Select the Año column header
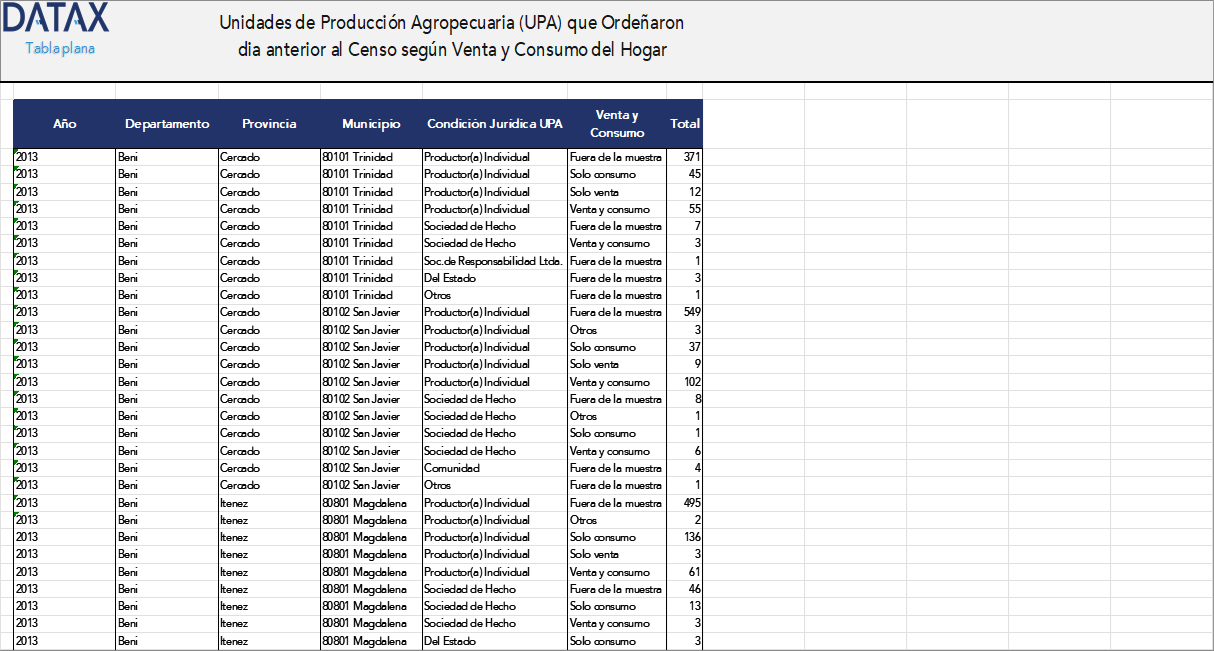The height and width of the screenshot is (651, 1214). pos(65,124)
